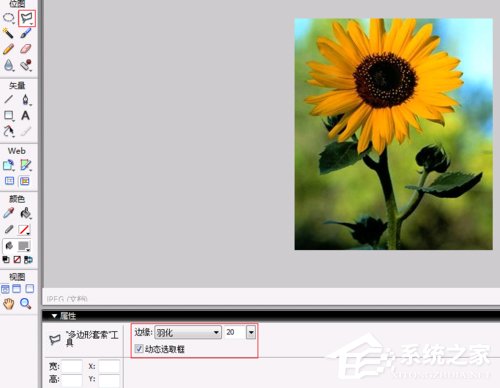
Task: Click the stroke color pencil icon
Action: [x=9, y=229]
